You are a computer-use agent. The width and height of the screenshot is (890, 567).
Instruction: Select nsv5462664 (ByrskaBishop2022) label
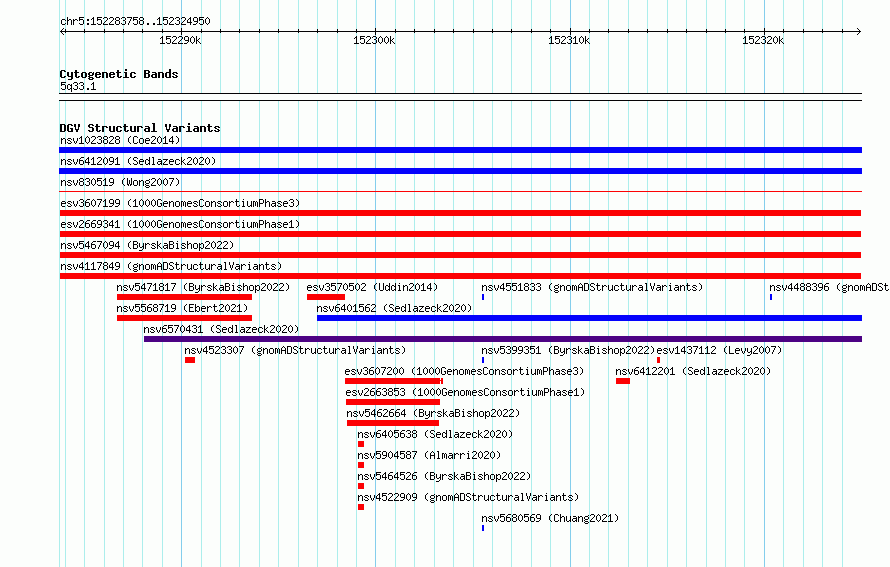click(433, 413)
